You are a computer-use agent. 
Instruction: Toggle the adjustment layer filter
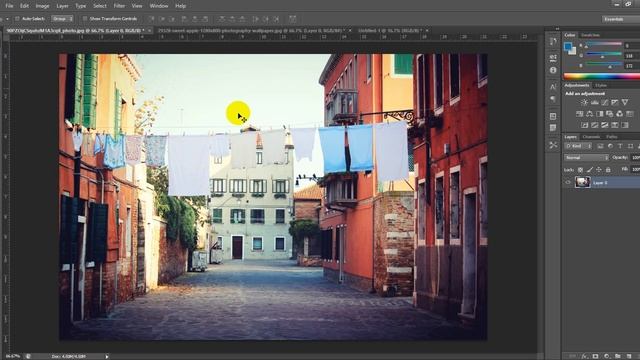point(610,146)
